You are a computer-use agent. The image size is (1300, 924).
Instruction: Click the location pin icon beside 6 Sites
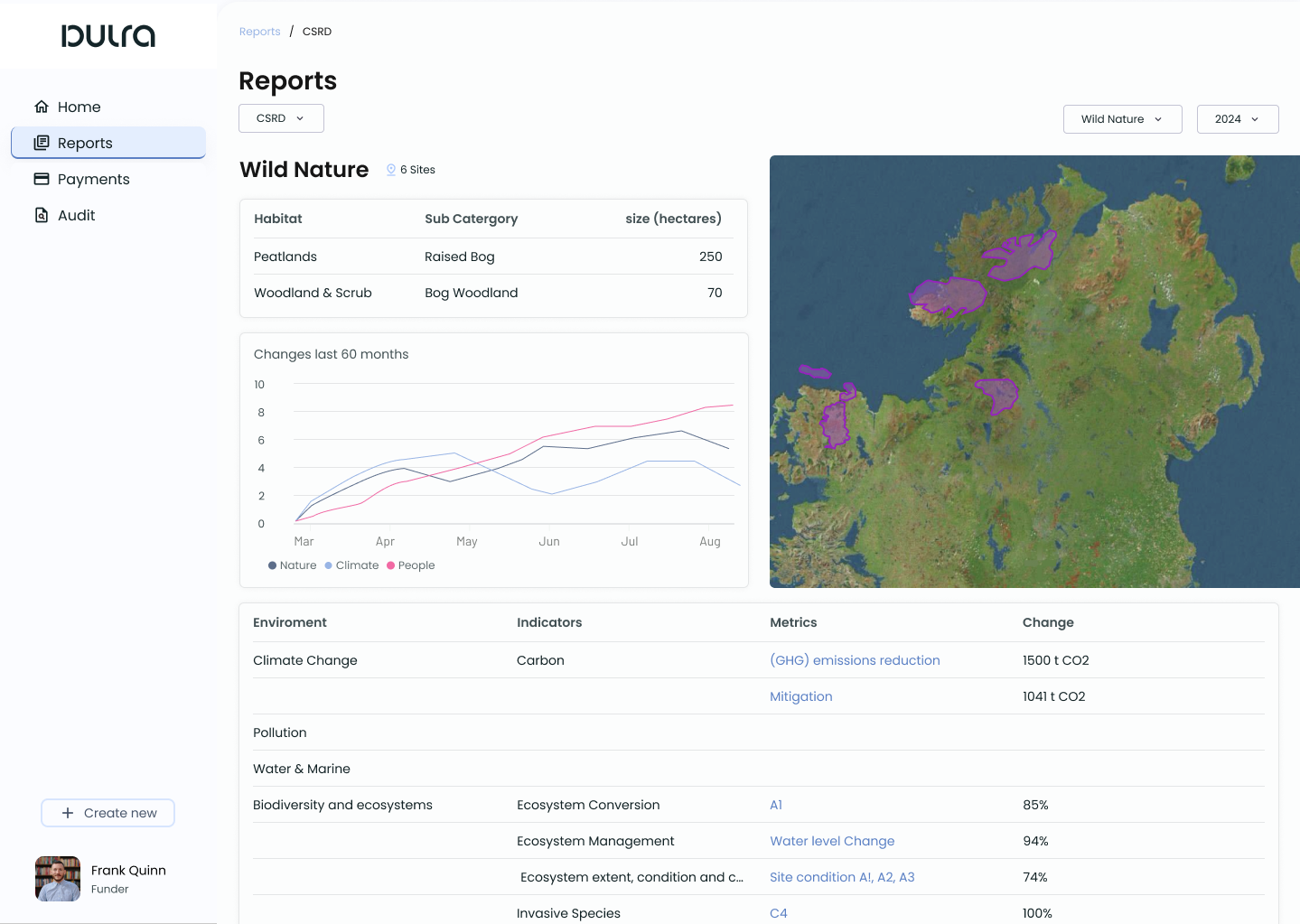pos(391,170)
